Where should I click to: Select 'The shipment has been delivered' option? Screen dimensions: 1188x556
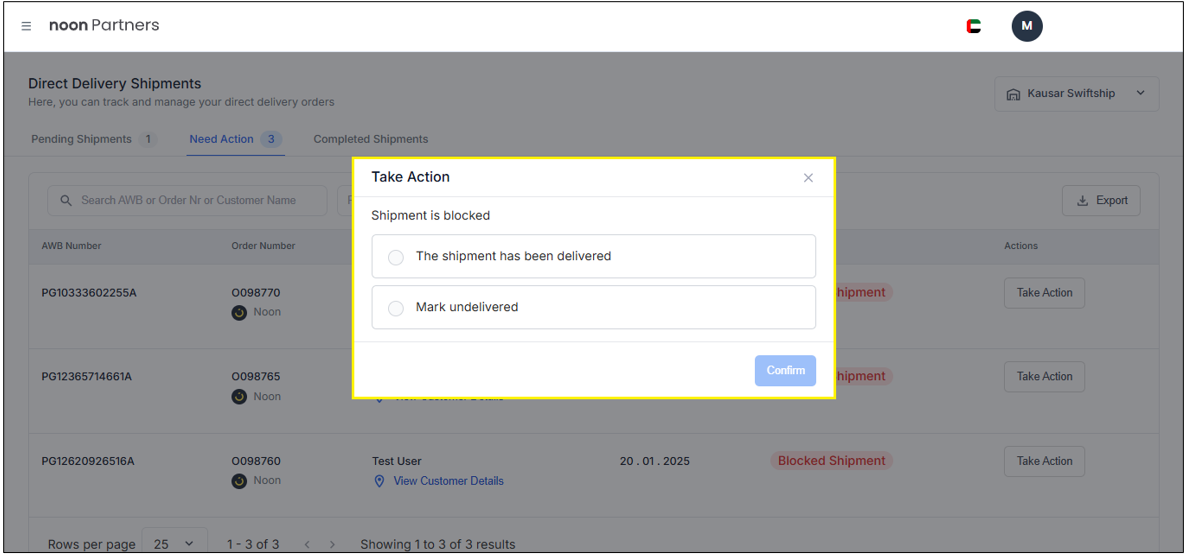click(x=396, y=257)
